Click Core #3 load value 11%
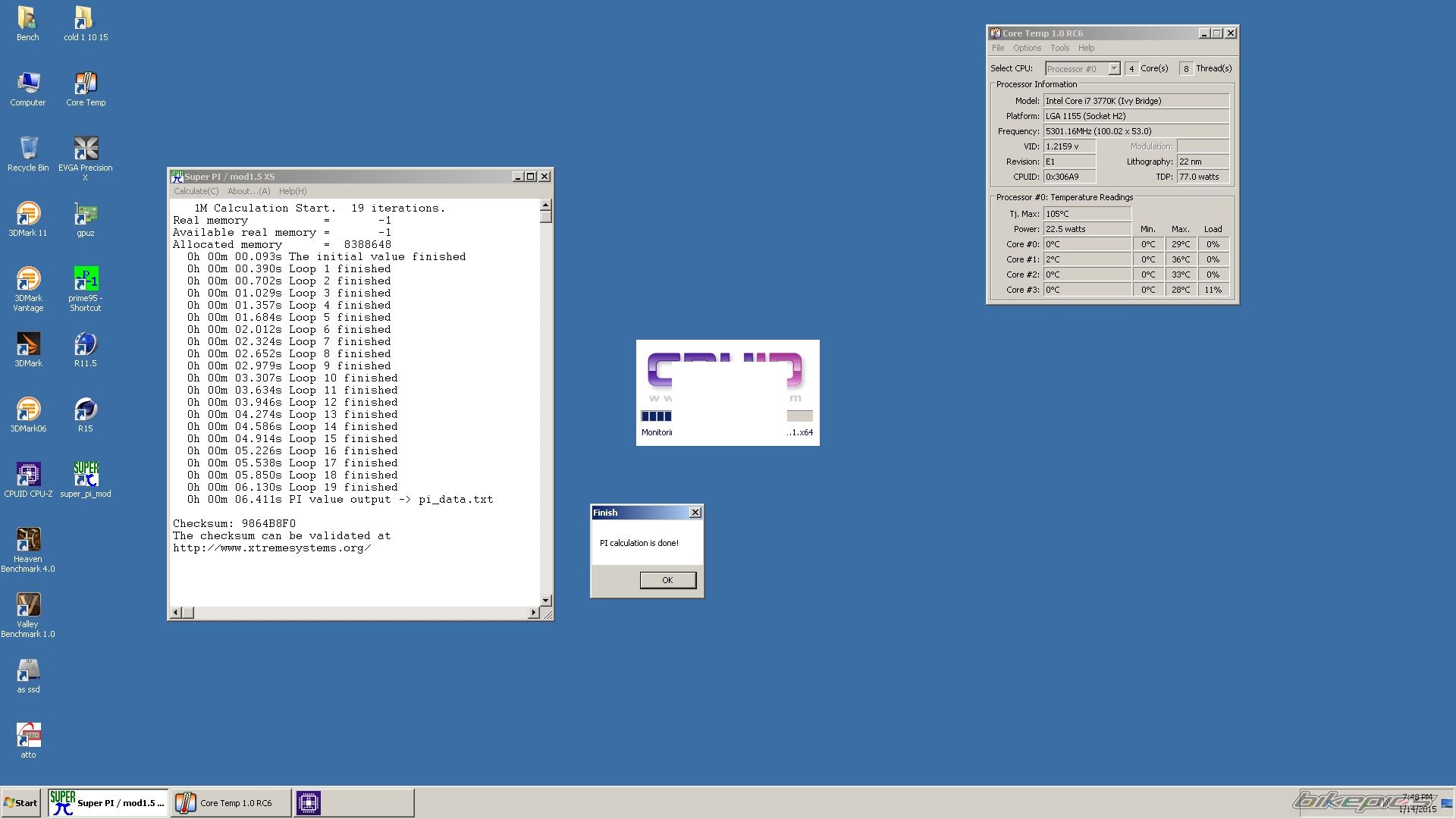Screen dimensions: 1456x819 point(1213,290)
